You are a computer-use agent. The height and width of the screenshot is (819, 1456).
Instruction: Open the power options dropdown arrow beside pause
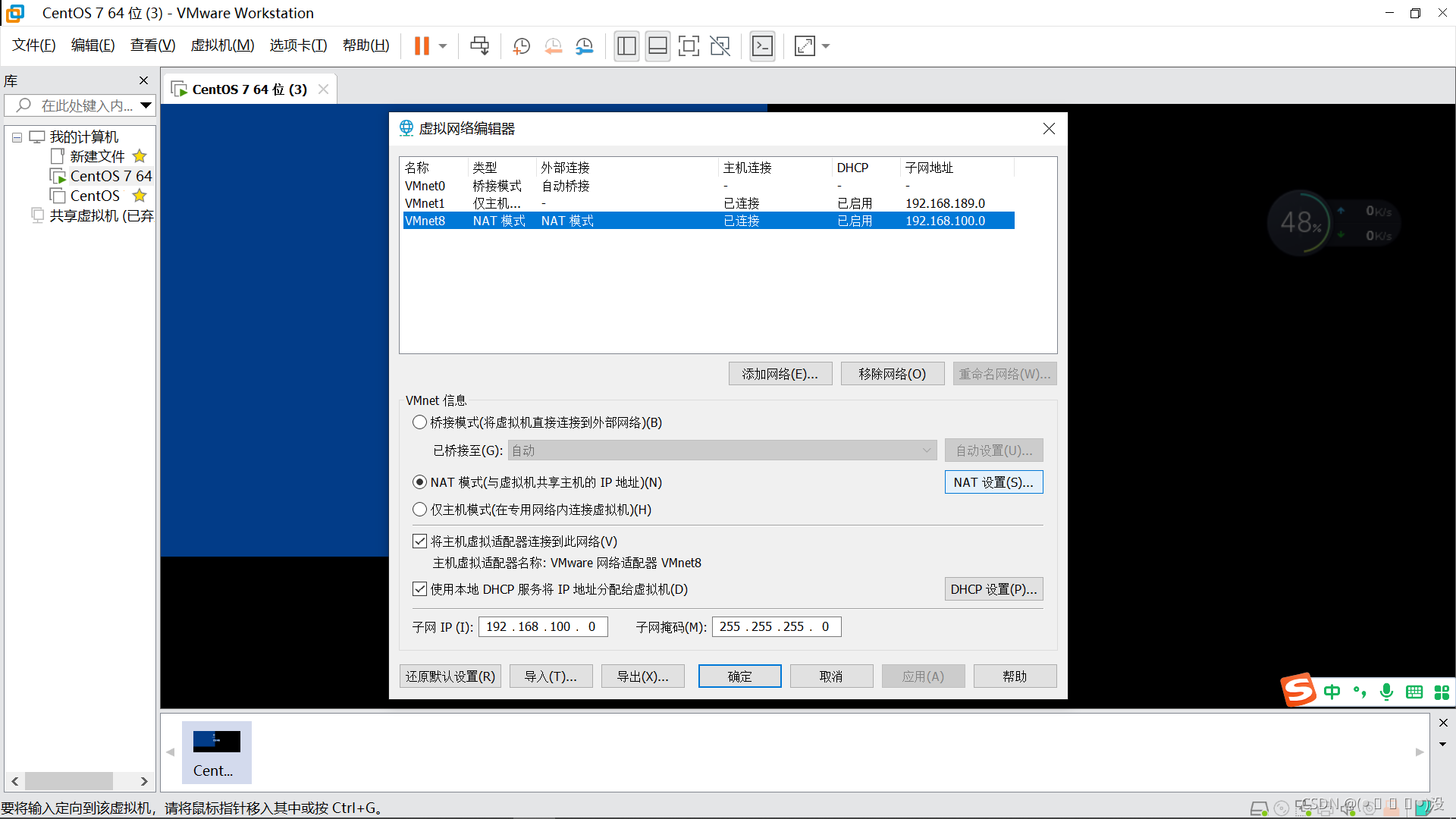pos(443,46)
